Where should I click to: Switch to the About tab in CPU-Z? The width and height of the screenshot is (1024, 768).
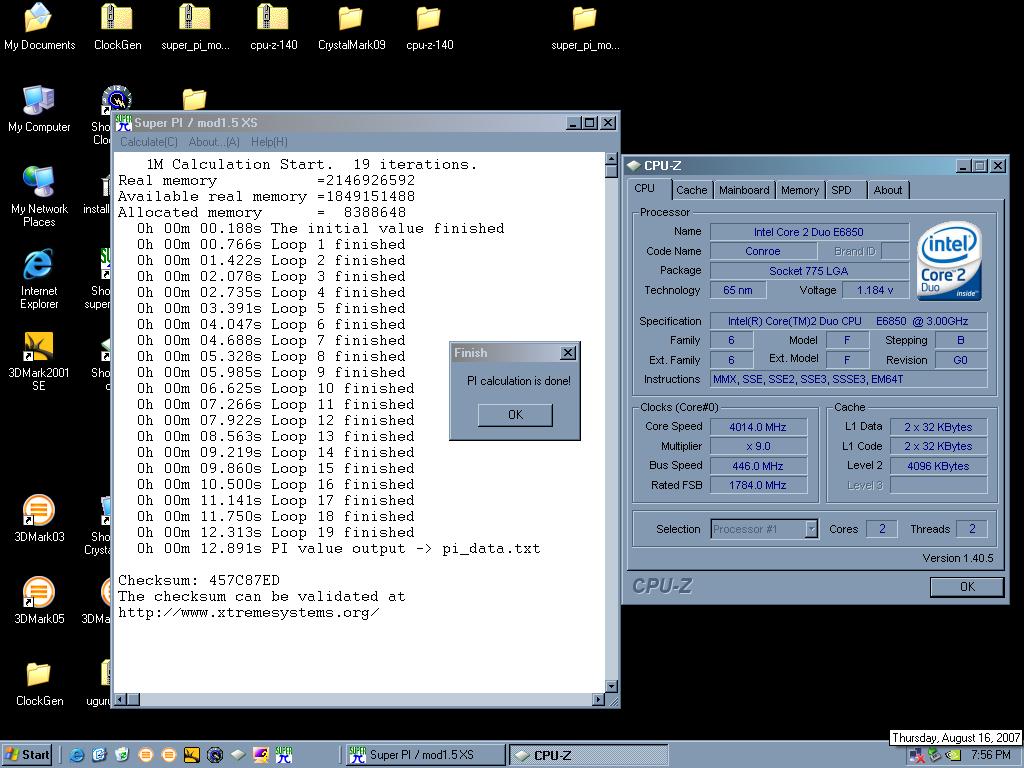pos(888,190)
